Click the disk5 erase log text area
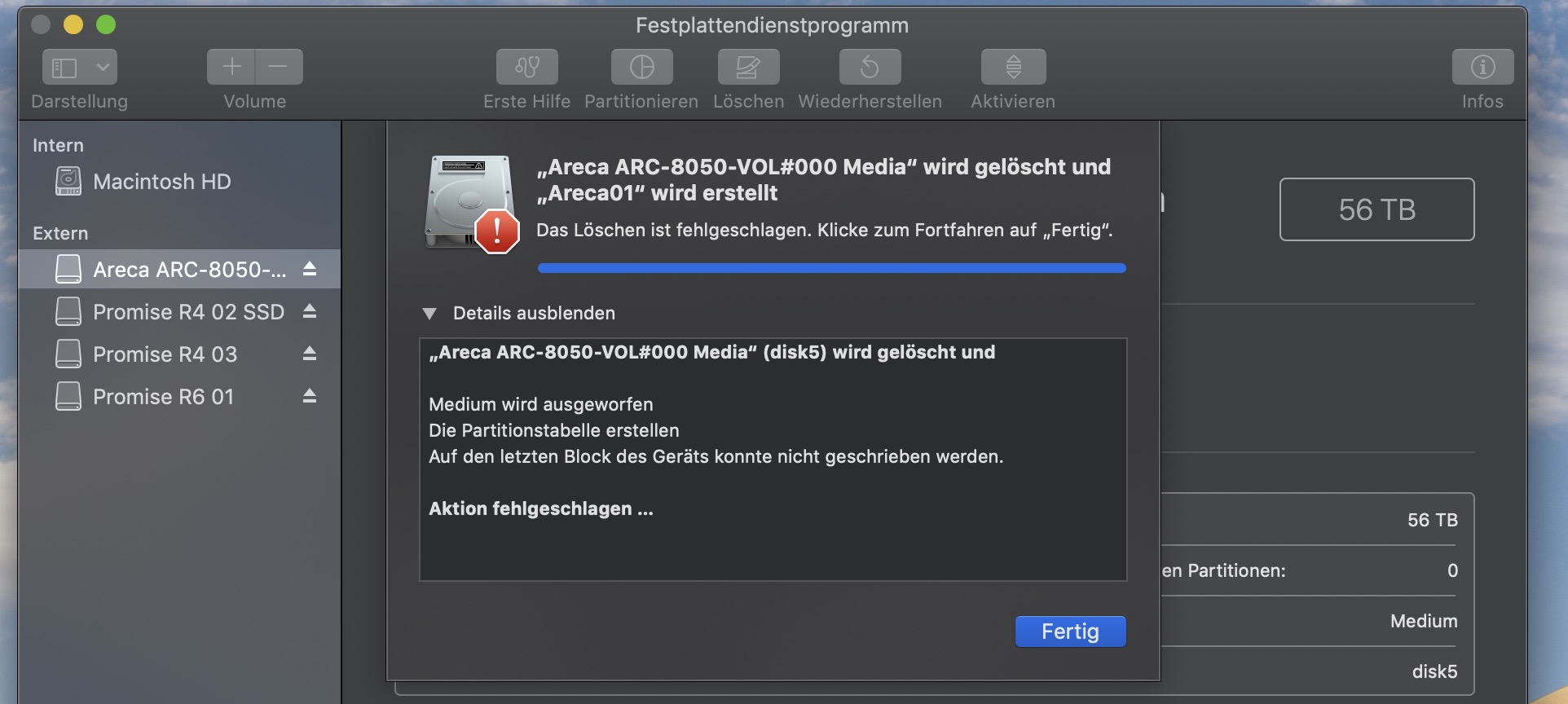 click(773, 460)
